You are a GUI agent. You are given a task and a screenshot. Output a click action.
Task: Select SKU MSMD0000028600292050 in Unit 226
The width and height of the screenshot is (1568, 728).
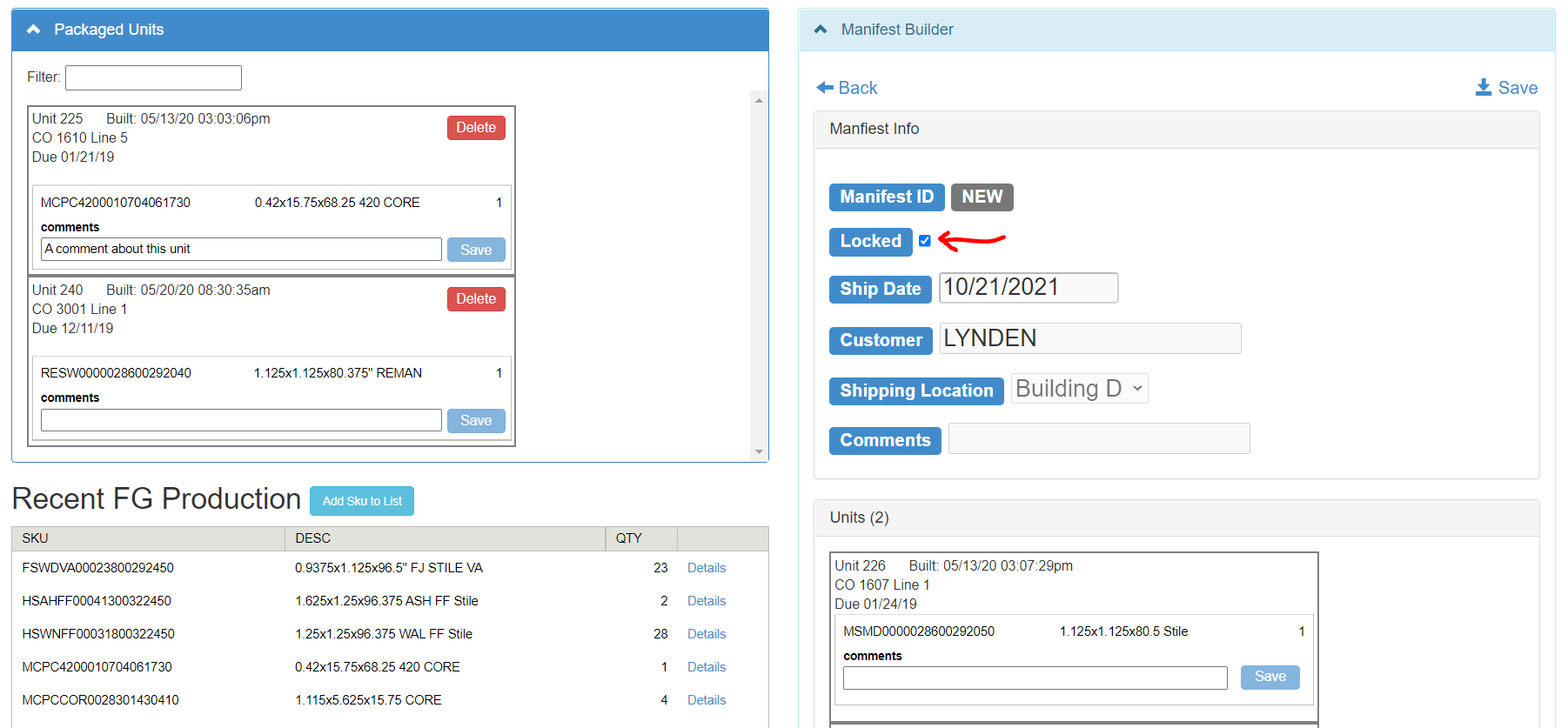[919, 631]
